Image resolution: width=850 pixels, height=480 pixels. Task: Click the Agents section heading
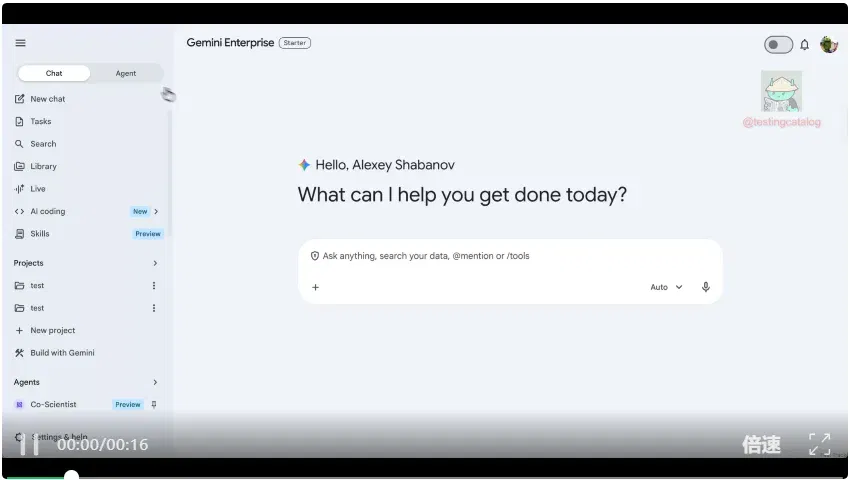click(x=27, y=382)
